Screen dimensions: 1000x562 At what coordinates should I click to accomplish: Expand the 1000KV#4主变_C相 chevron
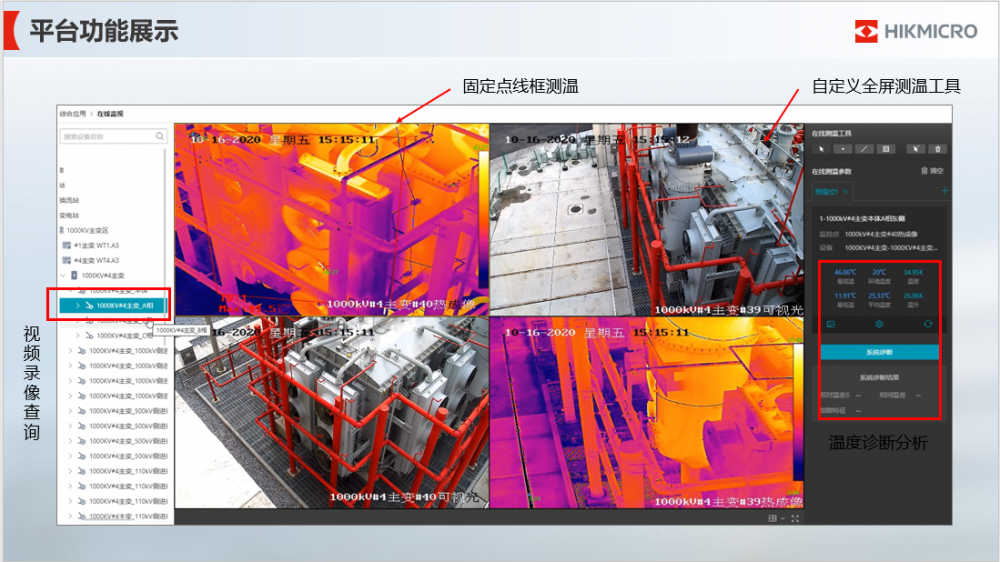(x=78, y=336)
